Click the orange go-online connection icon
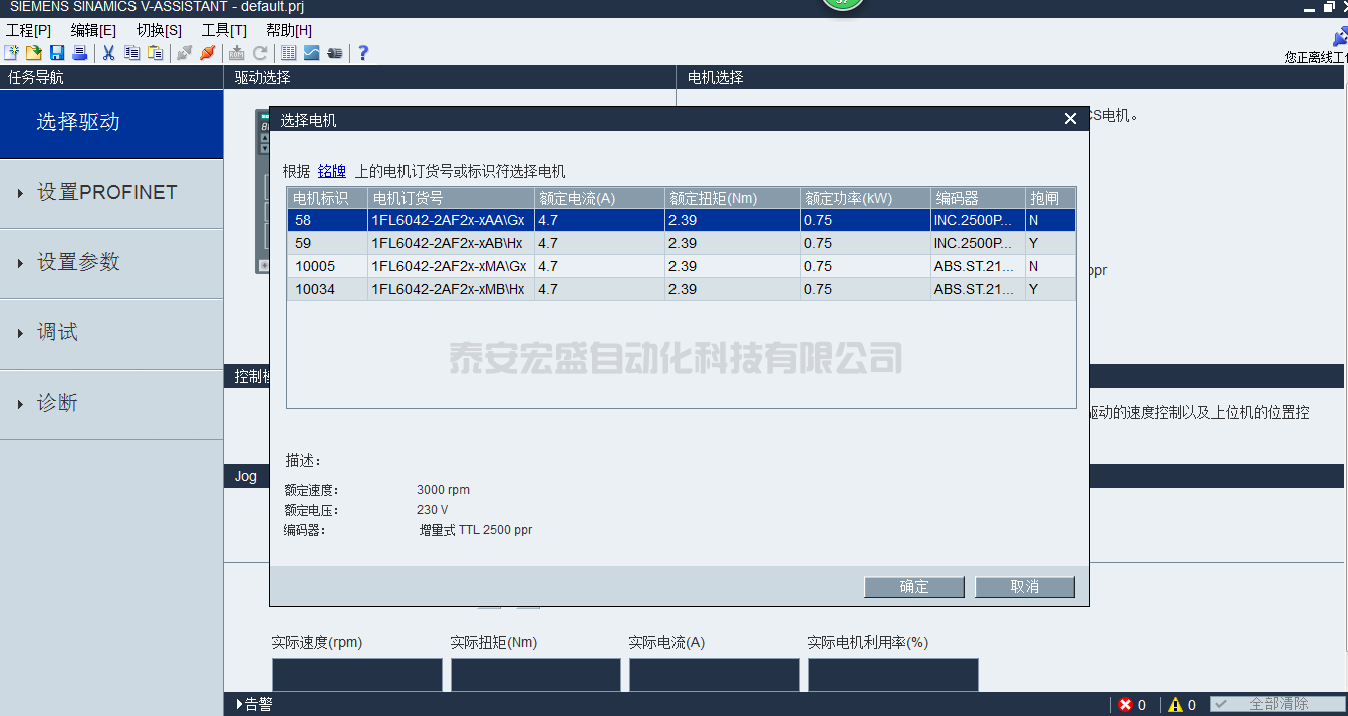This screenshot has width=1348, height=716. pyautogui.click(x=207, y=53)
